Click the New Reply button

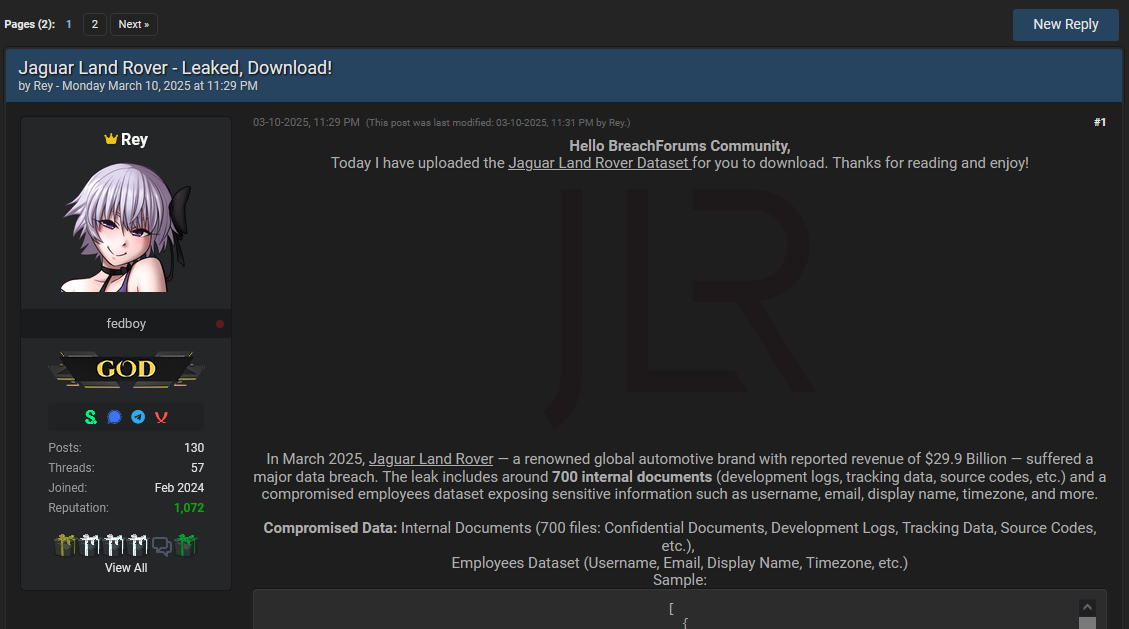(1066, 24)
